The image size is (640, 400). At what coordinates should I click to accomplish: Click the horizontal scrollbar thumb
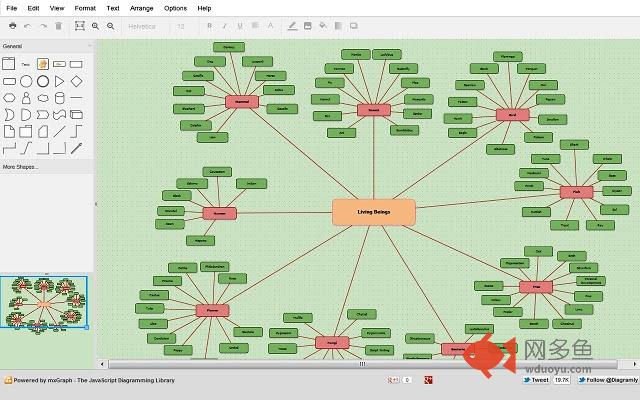pos(362,364)
